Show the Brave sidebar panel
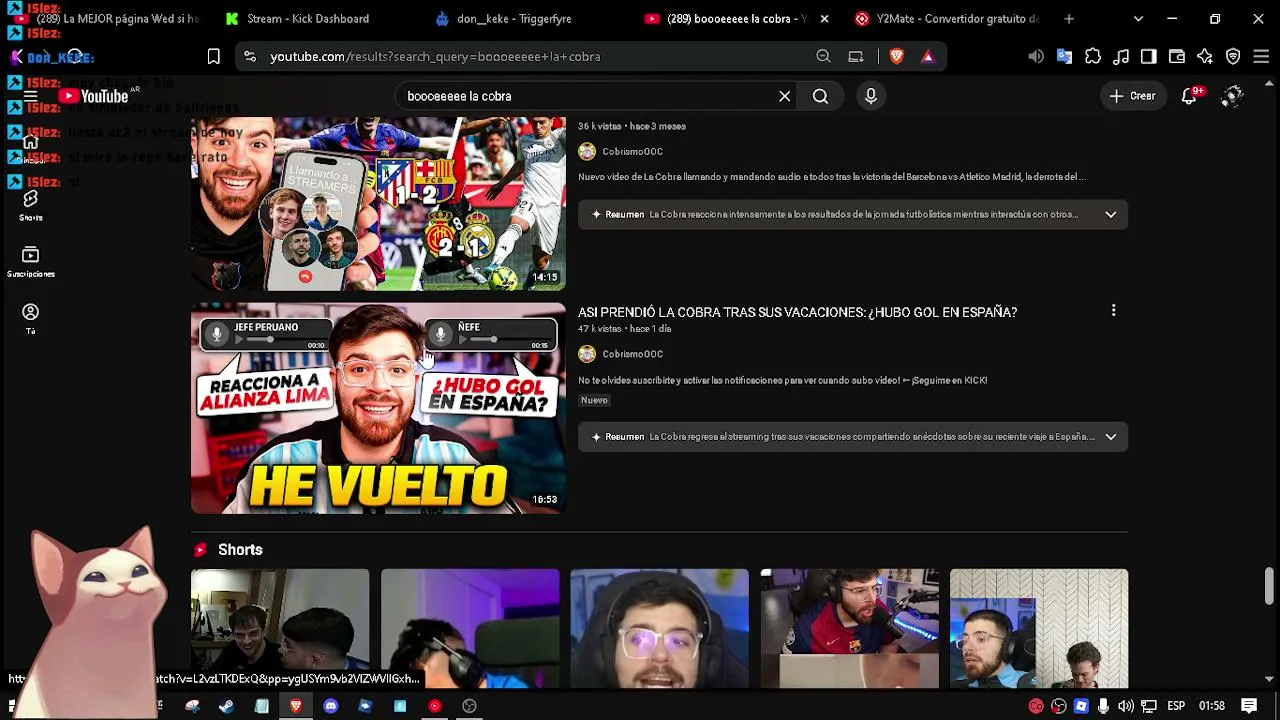The height and width of the screenshot is (720, 1280). click(1149, 57)
